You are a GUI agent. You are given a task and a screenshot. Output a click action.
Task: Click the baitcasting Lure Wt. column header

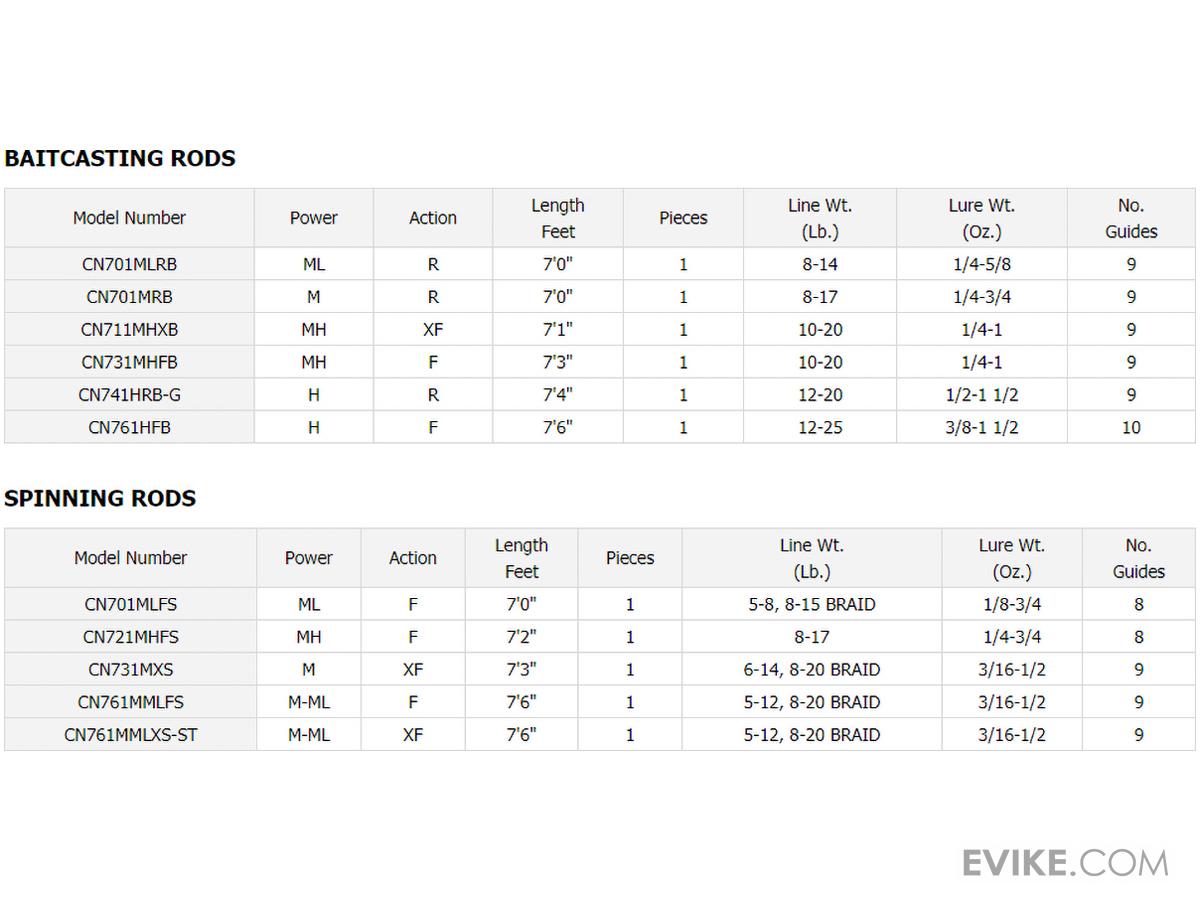pyautogui.click(x=981, y=218)
